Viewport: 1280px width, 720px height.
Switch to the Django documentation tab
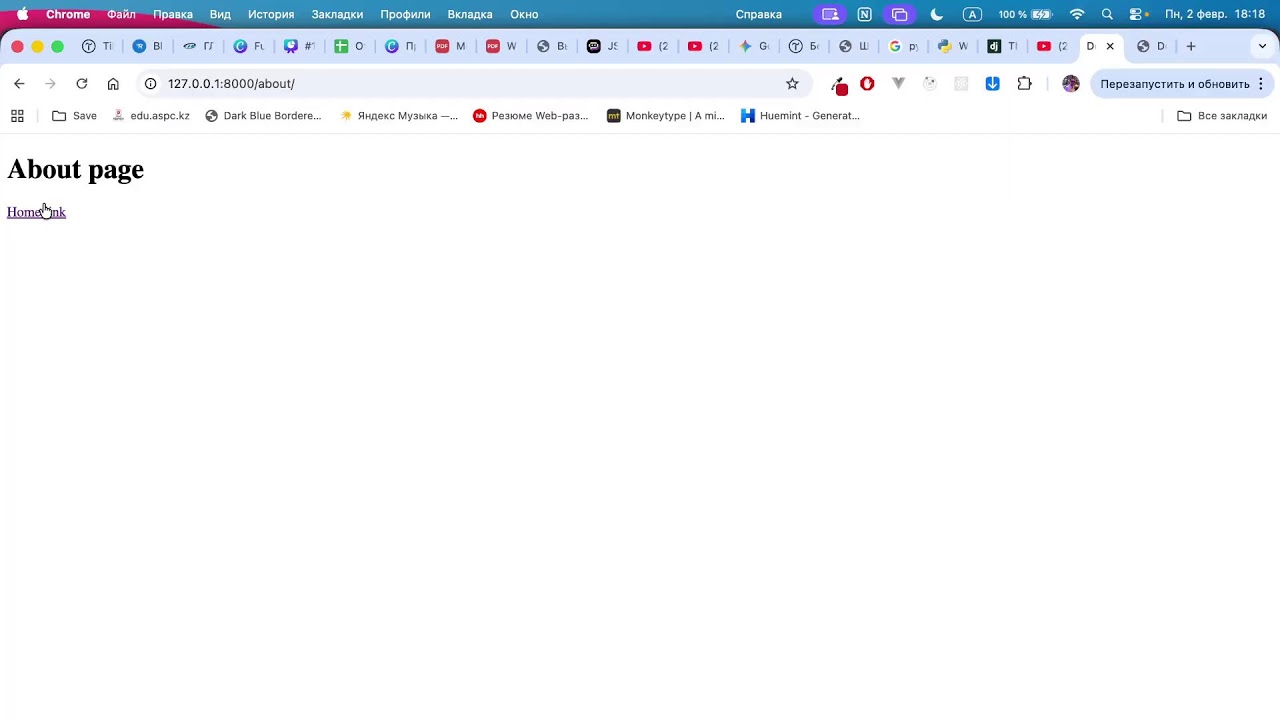click(x=1003, y=46)
